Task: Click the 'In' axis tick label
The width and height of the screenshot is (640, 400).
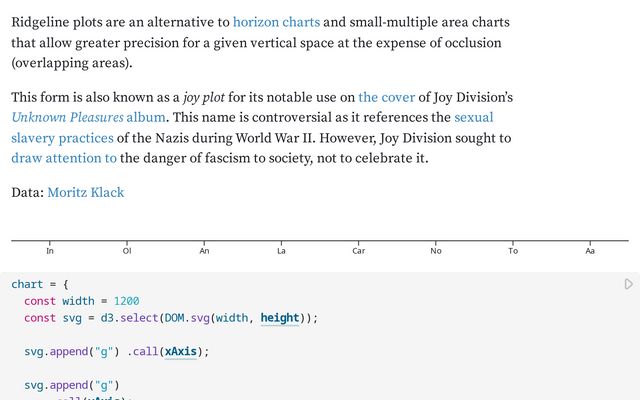Action: coord(50,251)
